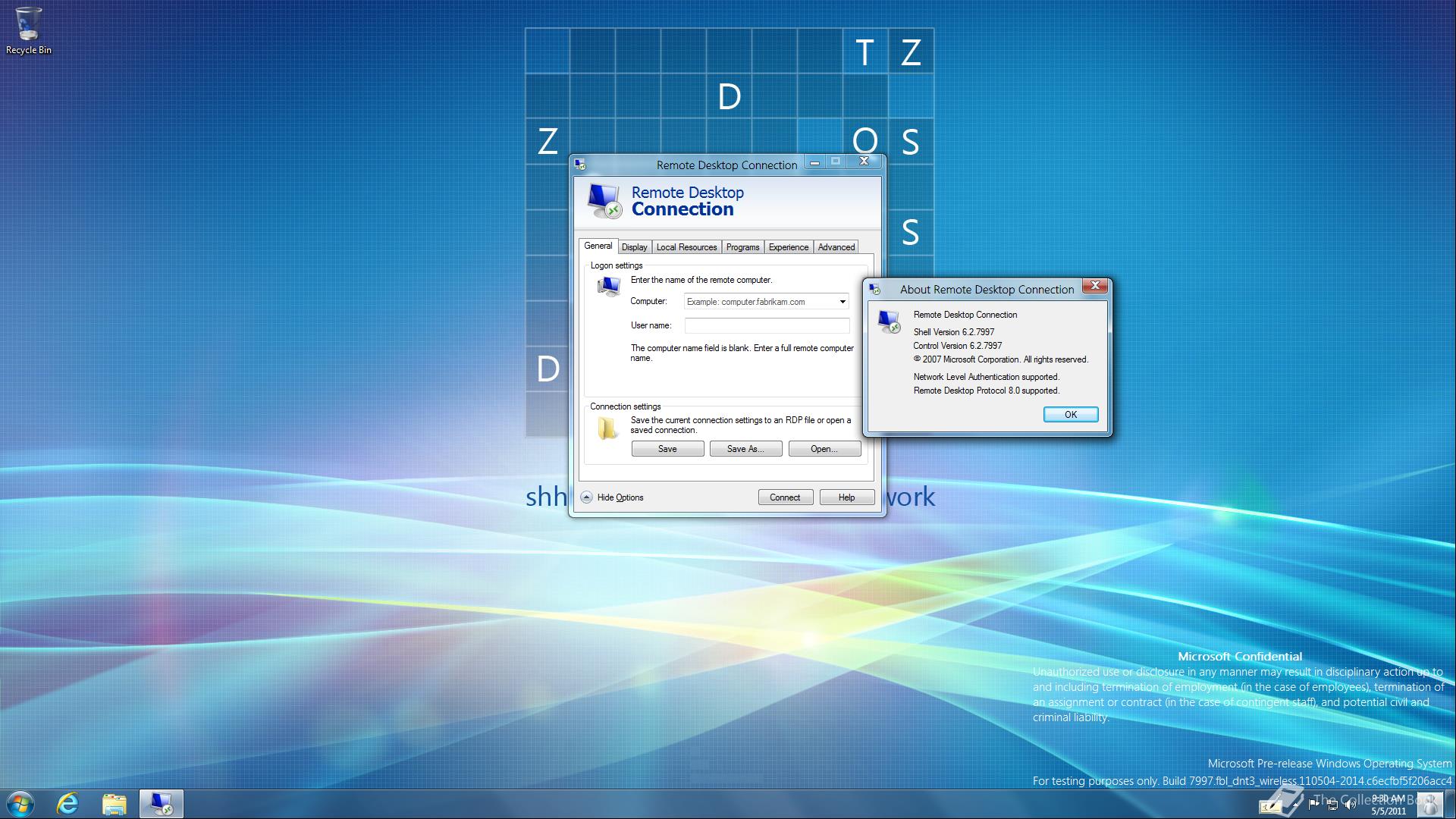This screenshot has height=819, width=1456.
Task: Switch to the Experience tab
Action: click(x=789, y=247)
